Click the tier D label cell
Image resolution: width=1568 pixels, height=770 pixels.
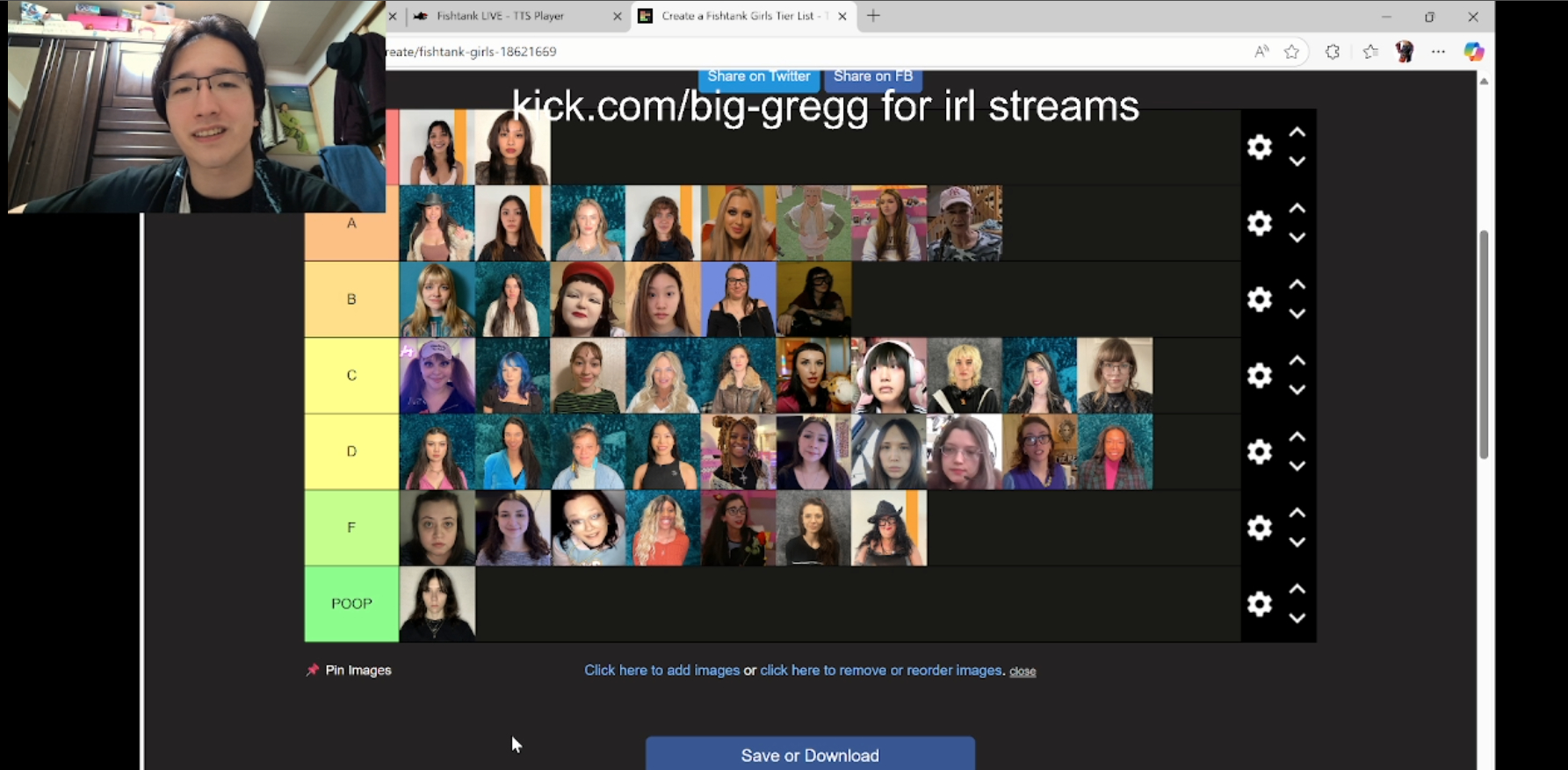coord(351,451)
